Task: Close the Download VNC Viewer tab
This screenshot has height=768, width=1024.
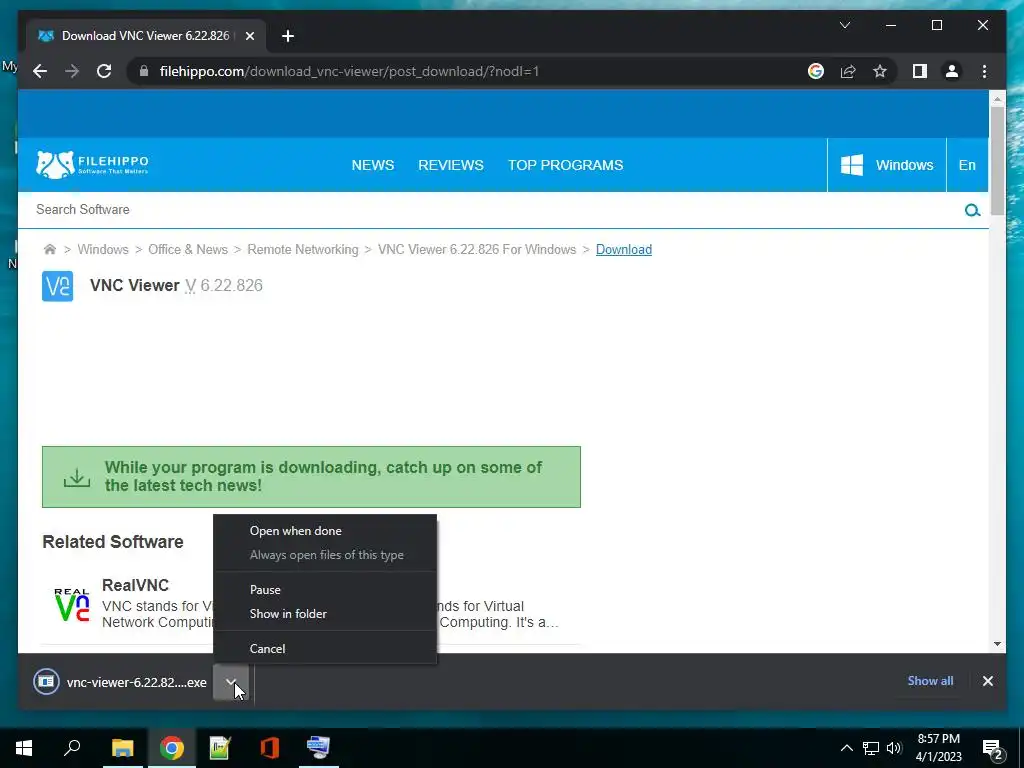Action: click(x=249, y=36)
